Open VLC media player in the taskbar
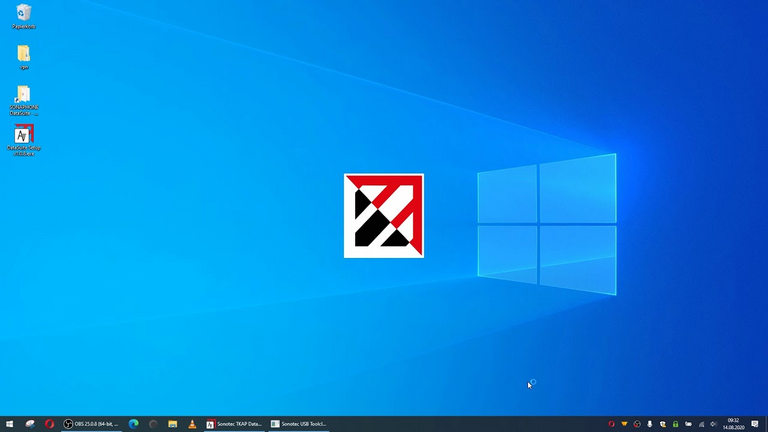The width and height of the screenshot is (768, 432). (x=192, y=424)
